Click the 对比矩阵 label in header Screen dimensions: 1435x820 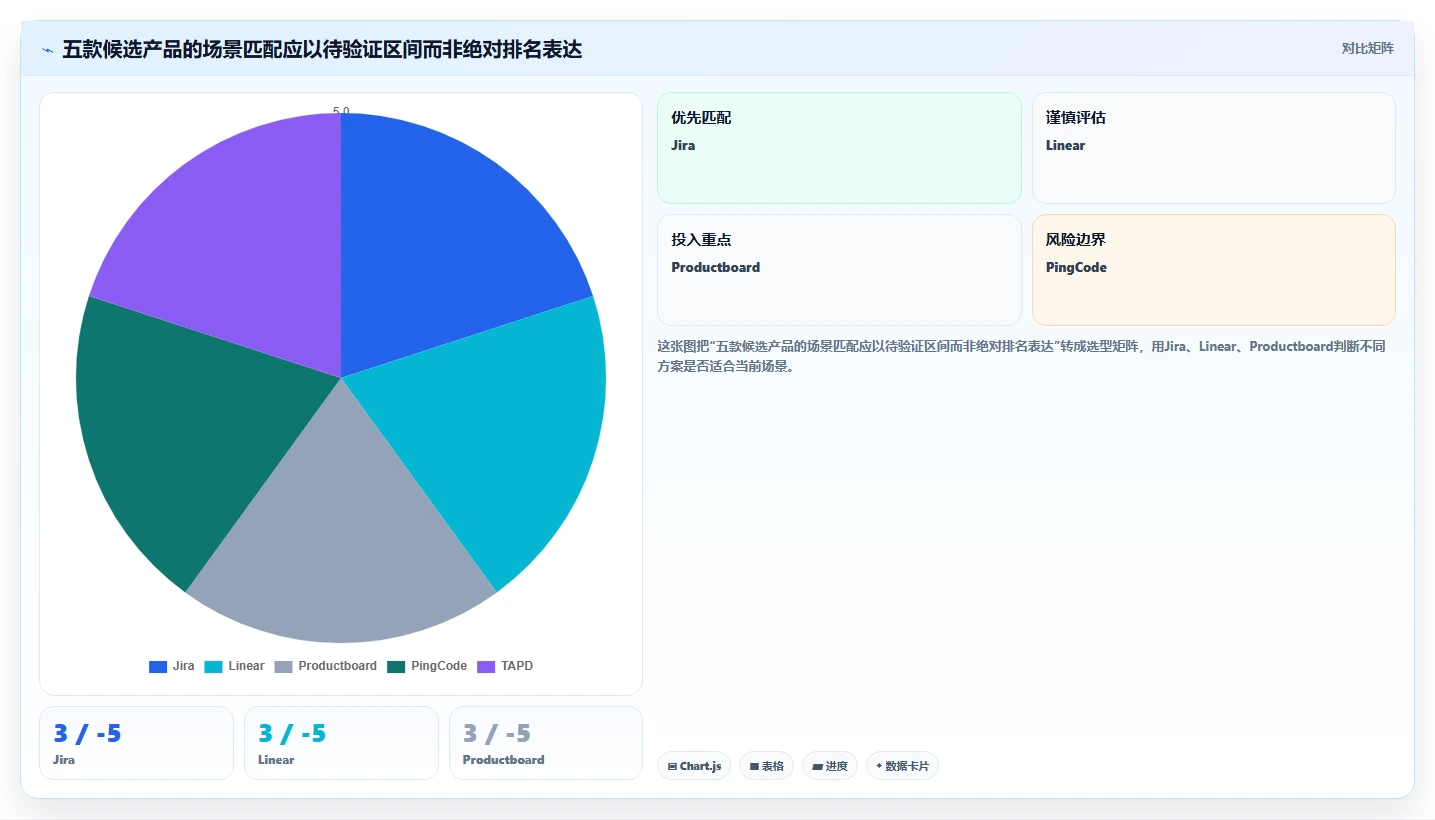(1367, 48)
